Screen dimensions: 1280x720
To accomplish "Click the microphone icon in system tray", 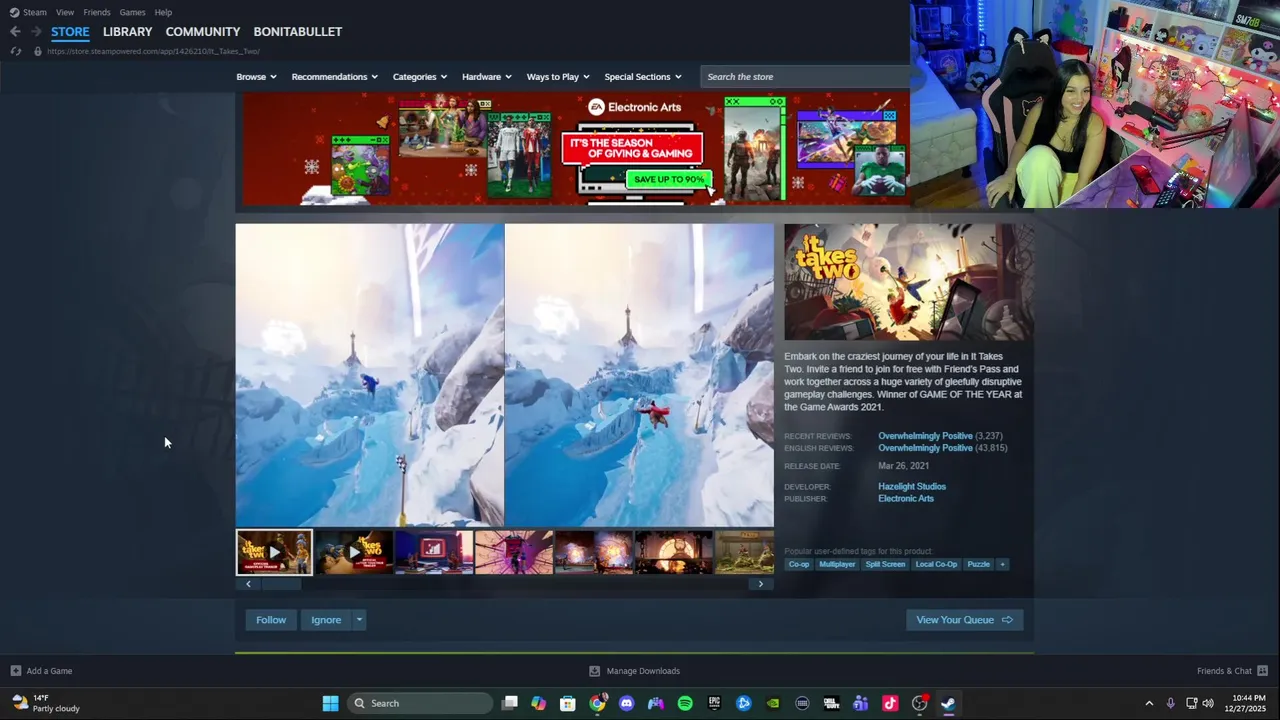I will (1170, 703).
